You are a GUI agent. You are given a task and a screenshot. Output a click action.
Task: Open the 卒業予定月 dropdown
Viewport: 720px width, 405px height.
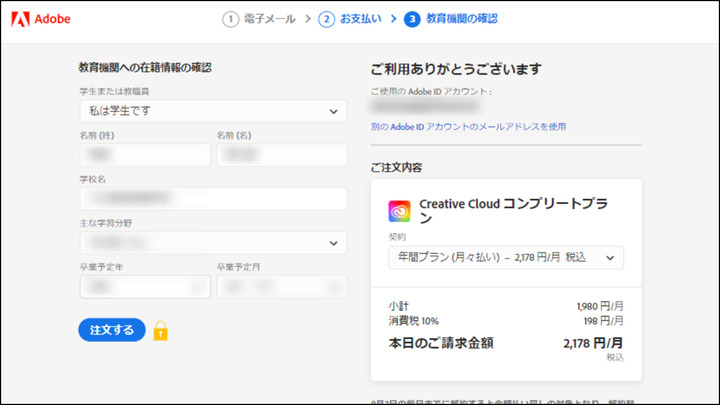pos(282,287)
